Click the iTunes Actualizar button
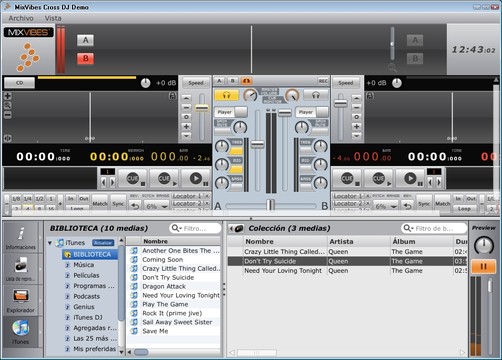The height and width of the screenshot is (360, 502). (x=103, y=243)
